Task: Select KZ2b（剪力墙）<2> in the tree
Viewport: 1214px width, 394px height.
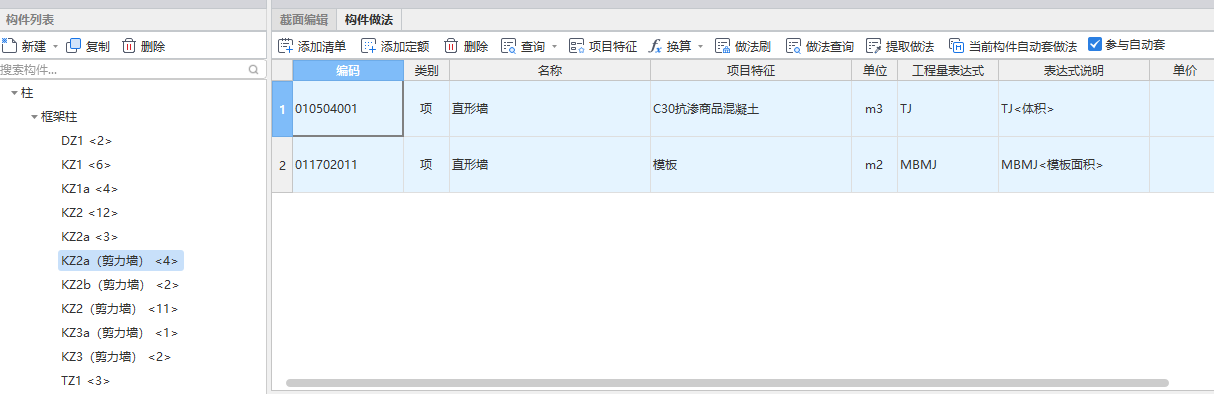Action: [x=121, y=285]
